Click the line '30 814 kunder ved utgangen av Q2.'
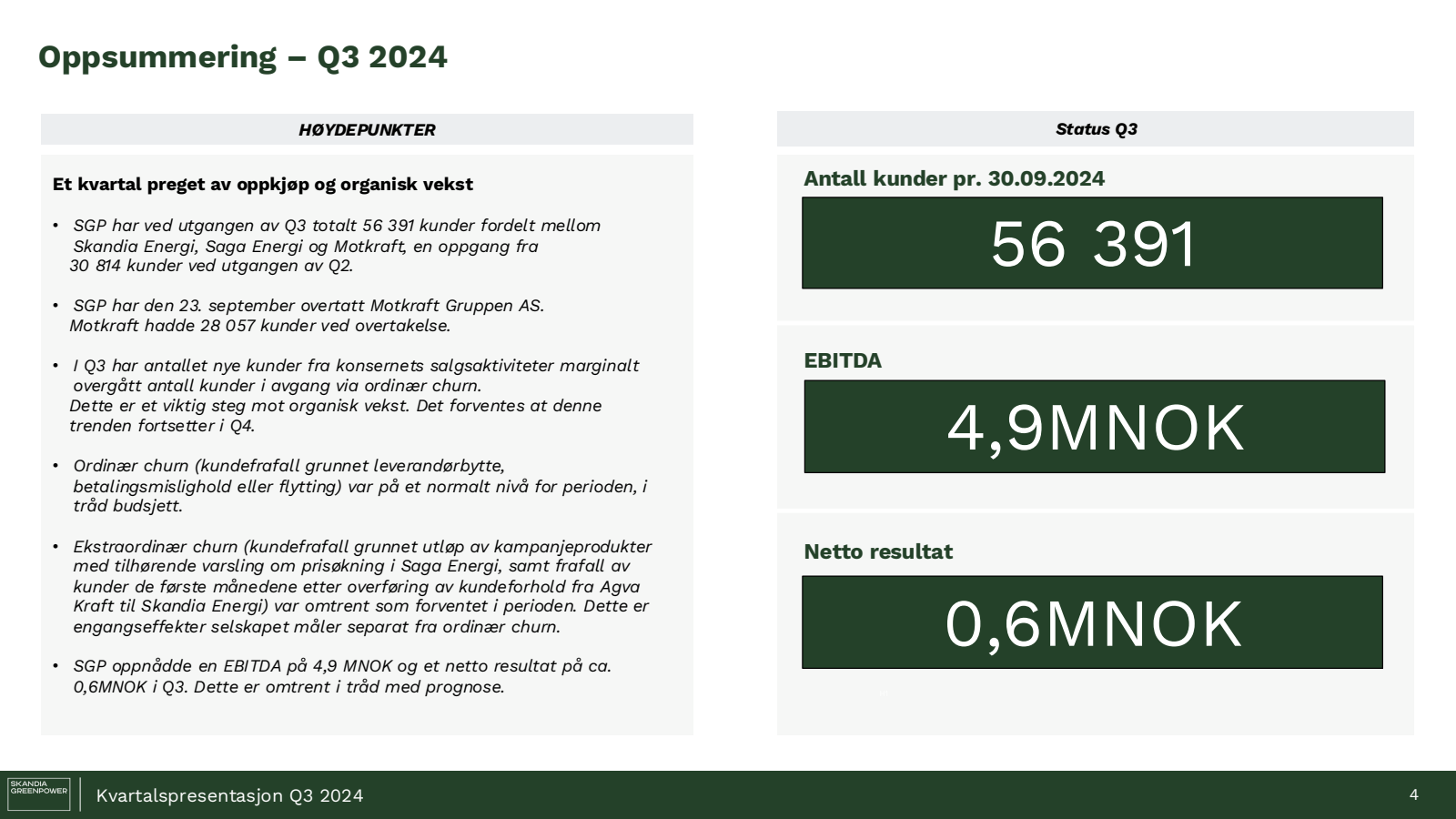1456x819 pixels. coord(211,266)
